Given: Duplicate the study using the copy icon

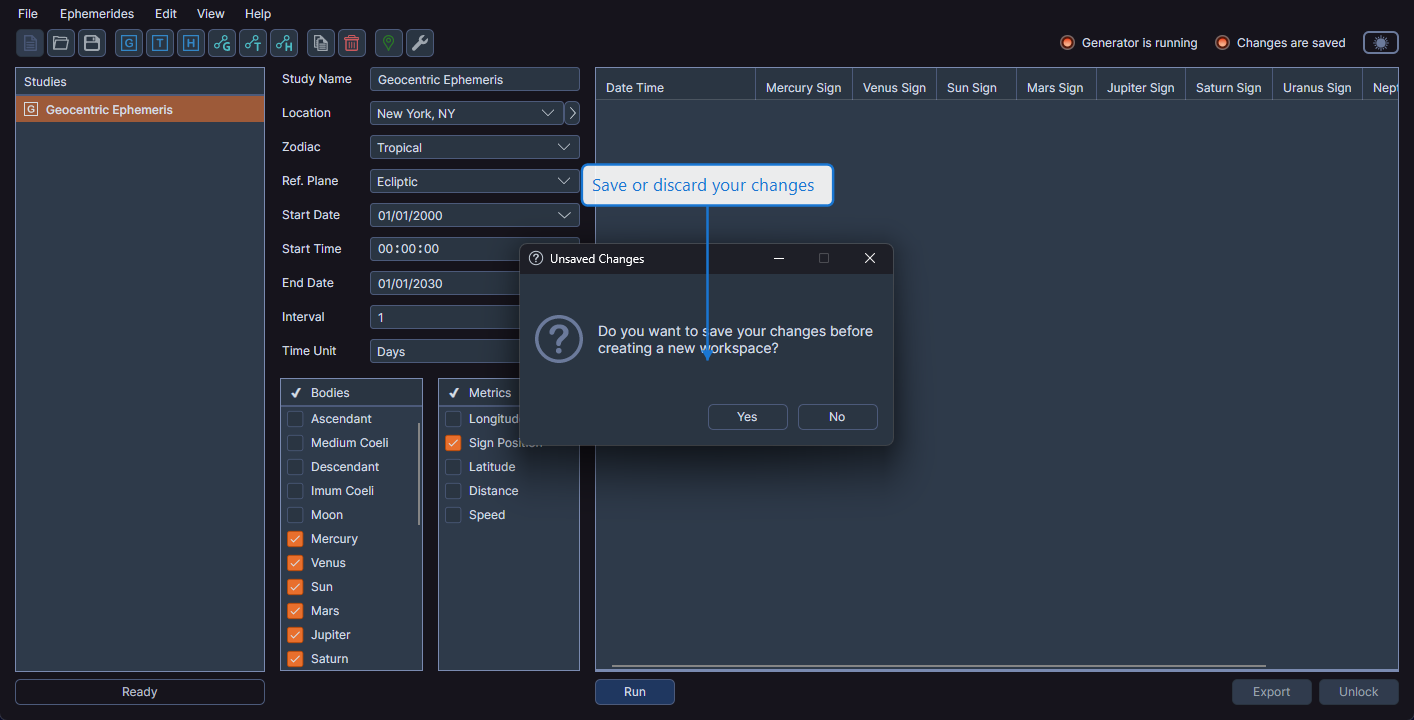Looking at the screenshot, I should coord(320,43).
